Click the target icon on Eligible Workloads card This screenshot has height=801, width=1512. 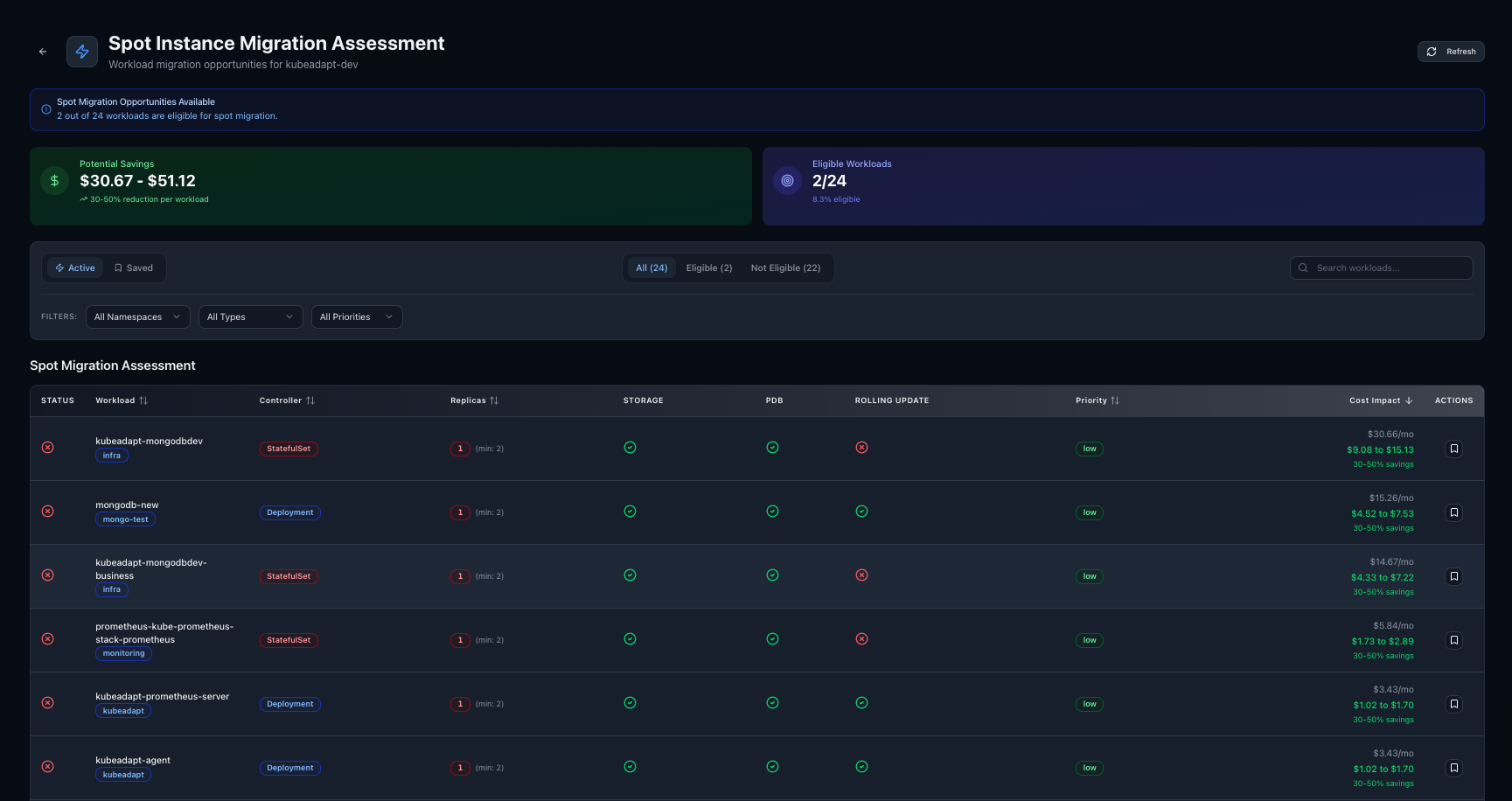tap(787, 180)
